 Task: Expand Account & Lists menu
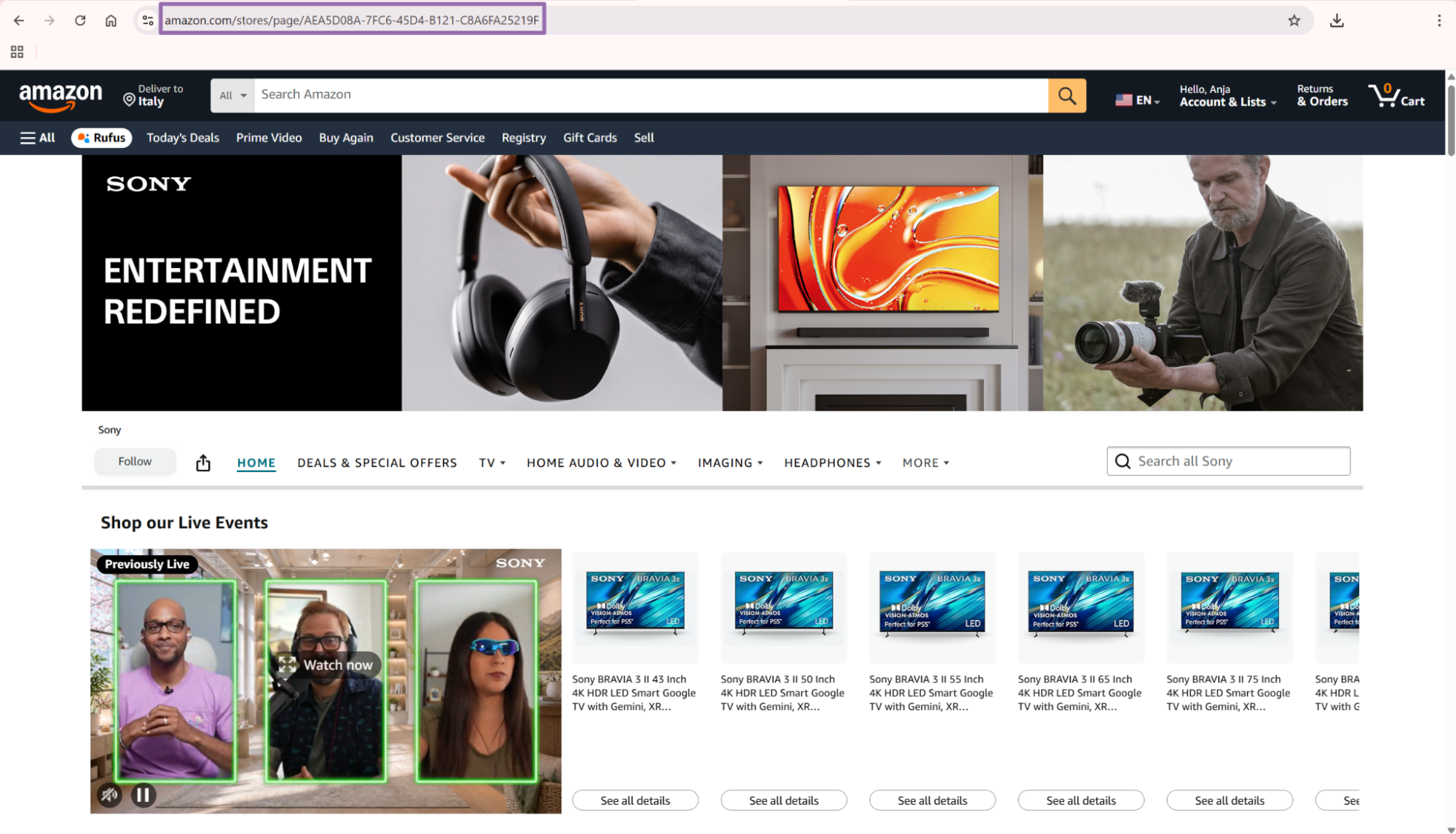click(1228, 95)
